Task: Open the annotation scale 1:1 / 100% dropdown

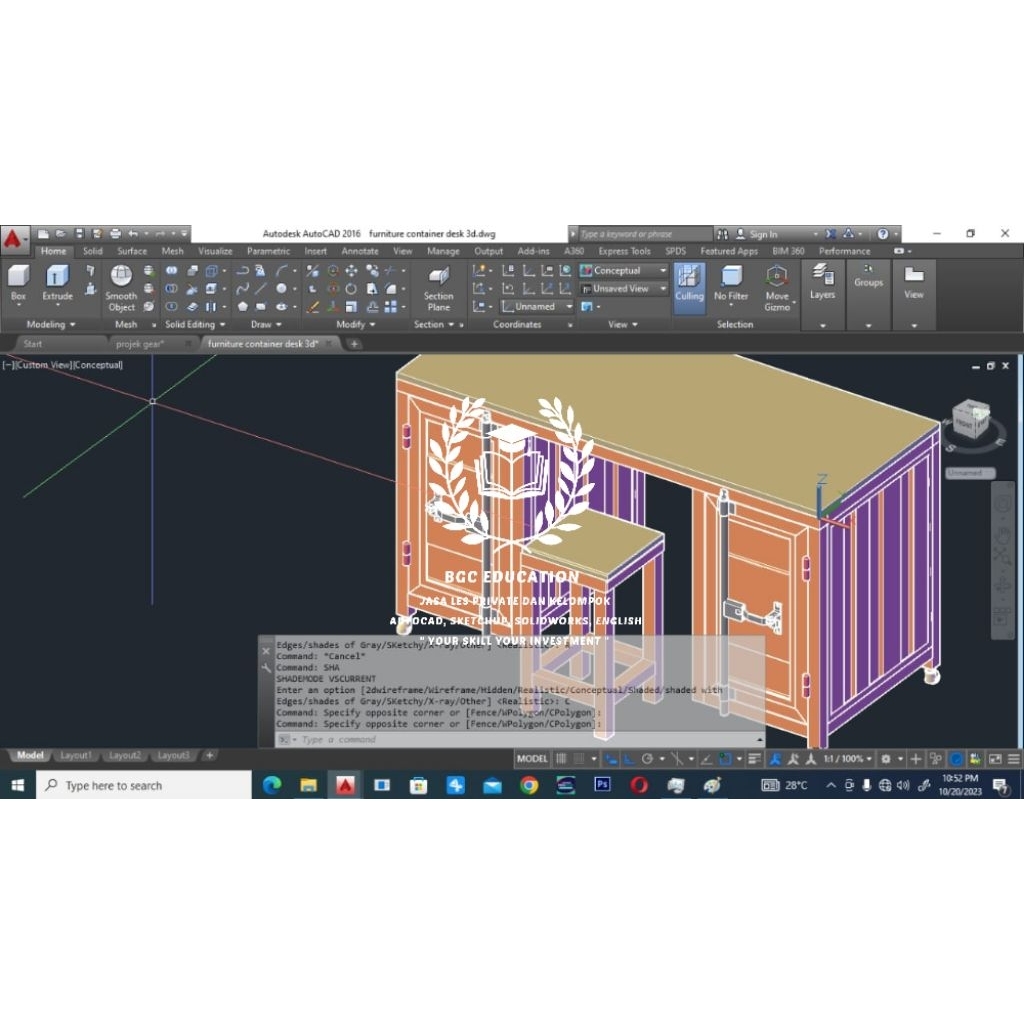Action: click(847, 759)
